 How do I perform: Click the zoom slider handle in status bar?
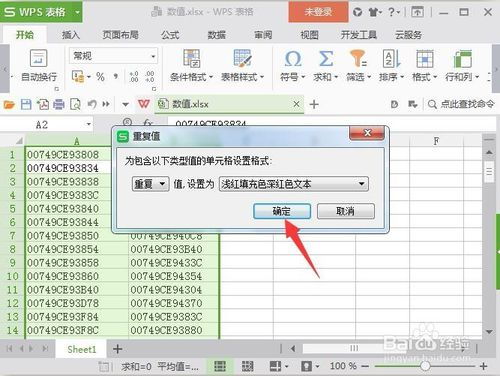click(425, 366)
